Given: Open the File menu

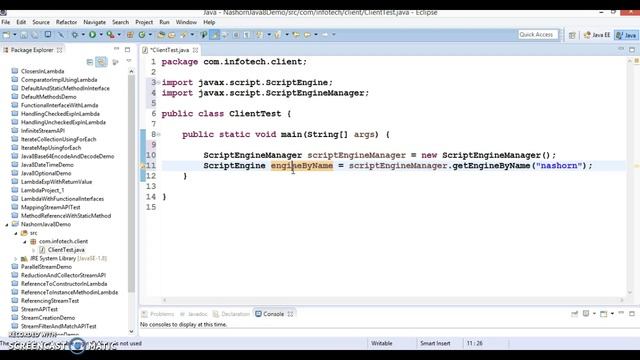Looking at the screenshot, I should click(6, 22).
